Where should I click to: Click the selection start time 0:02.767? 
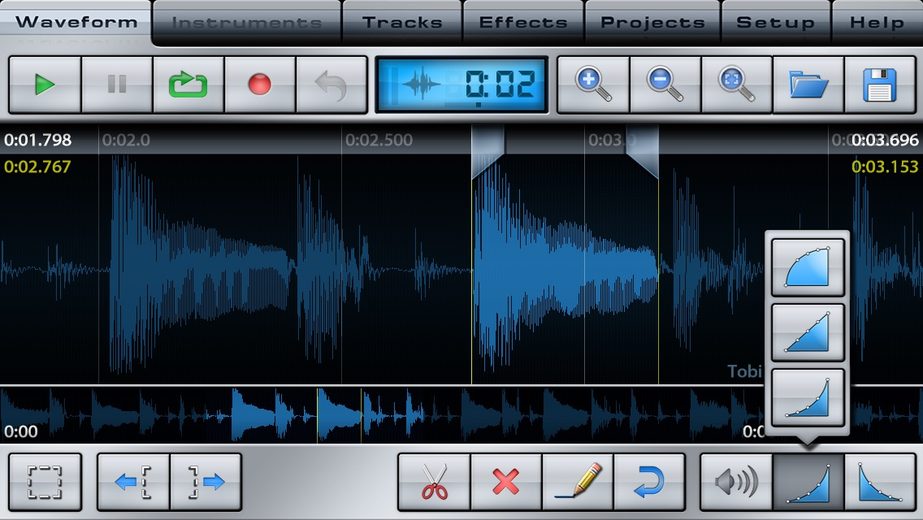coord(37,167)
